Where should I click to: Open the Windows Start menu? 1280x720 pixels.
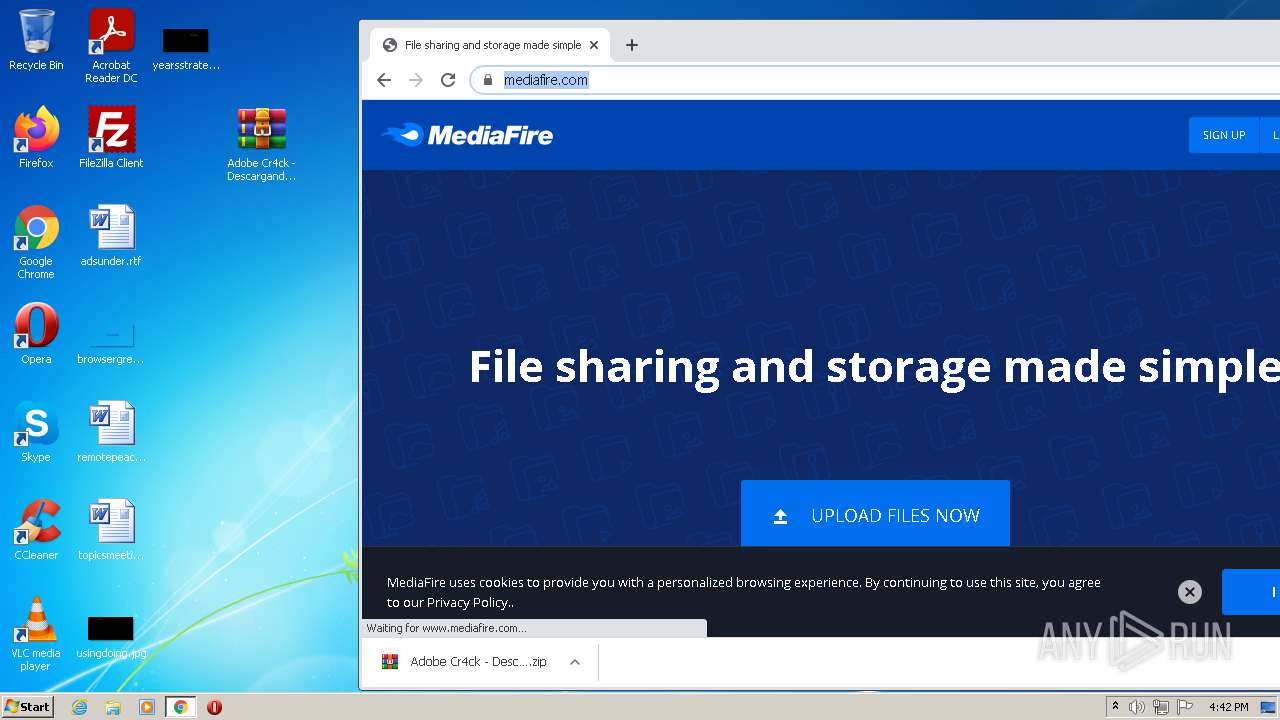coord(27,706)
